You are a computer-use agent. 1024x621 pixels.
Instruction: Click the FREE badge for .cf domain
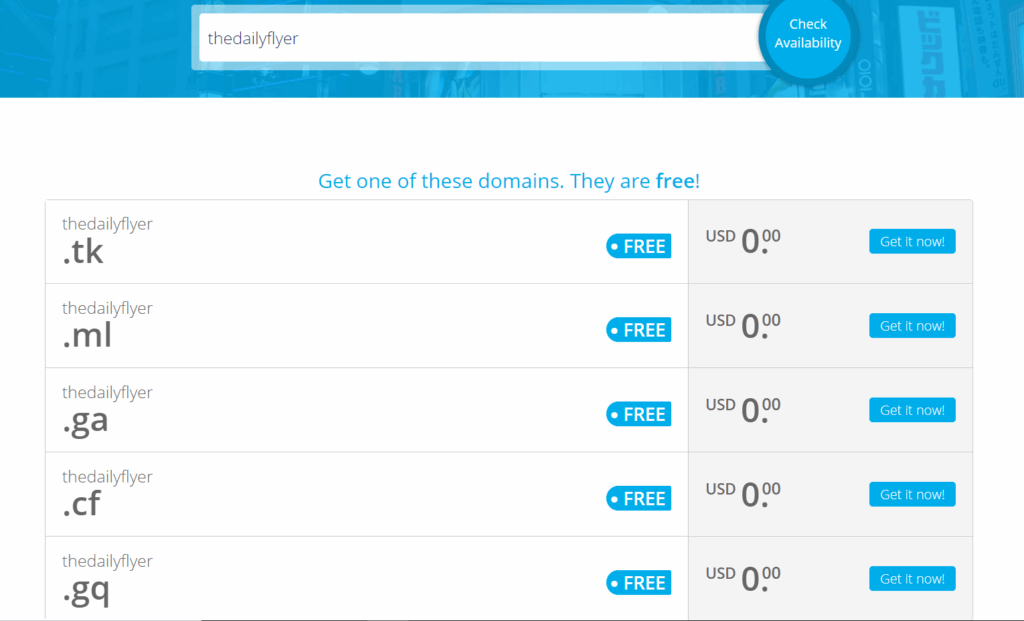pos(639,498)
